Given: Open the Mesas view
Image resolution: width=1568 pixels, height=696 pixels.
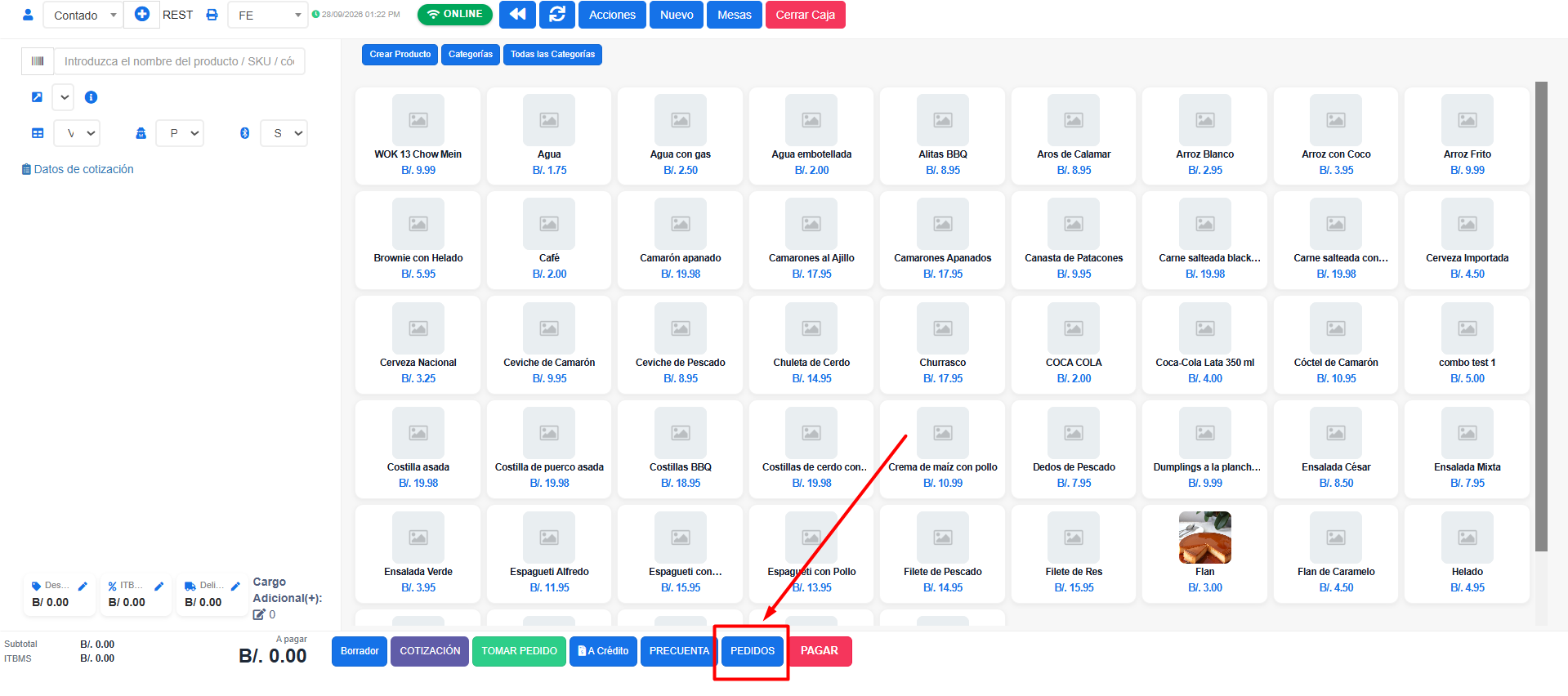Looking at the screenshot, I should point(735,15).
